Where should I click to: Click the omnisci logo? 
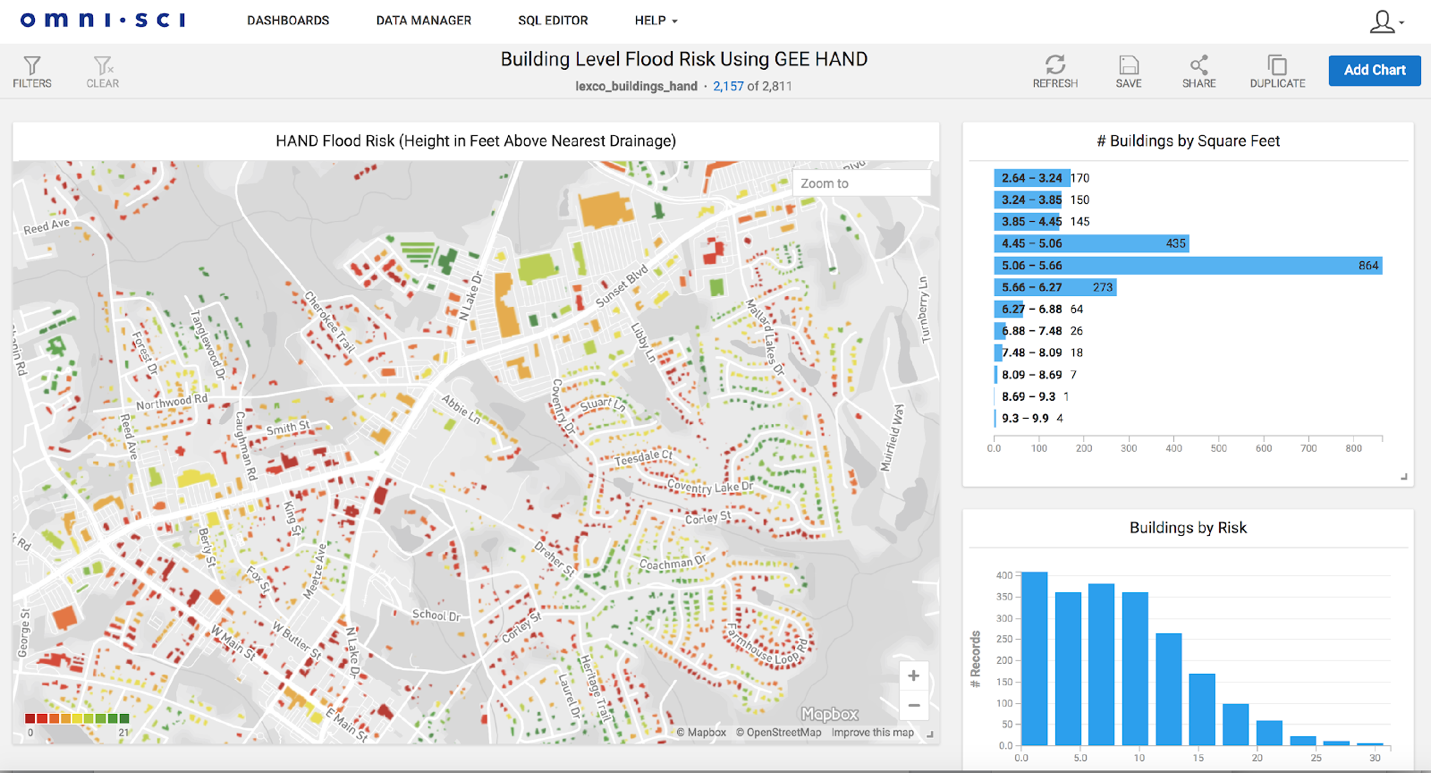click(100, 18)
